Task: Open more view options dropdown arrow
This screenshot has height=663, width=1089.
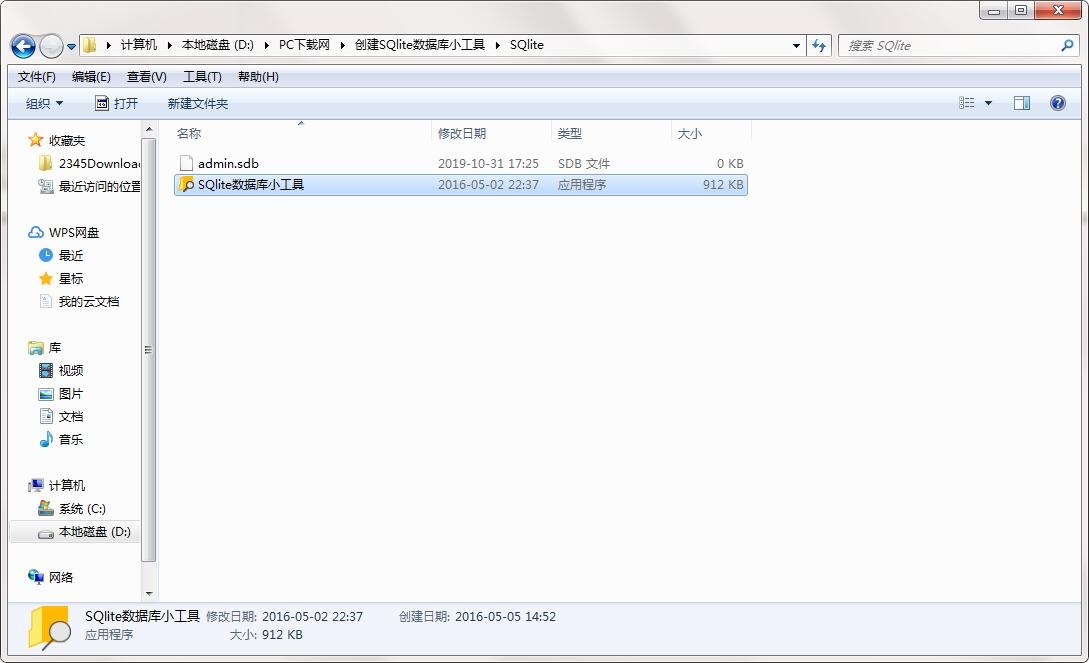Action: [x=988, y=103]
